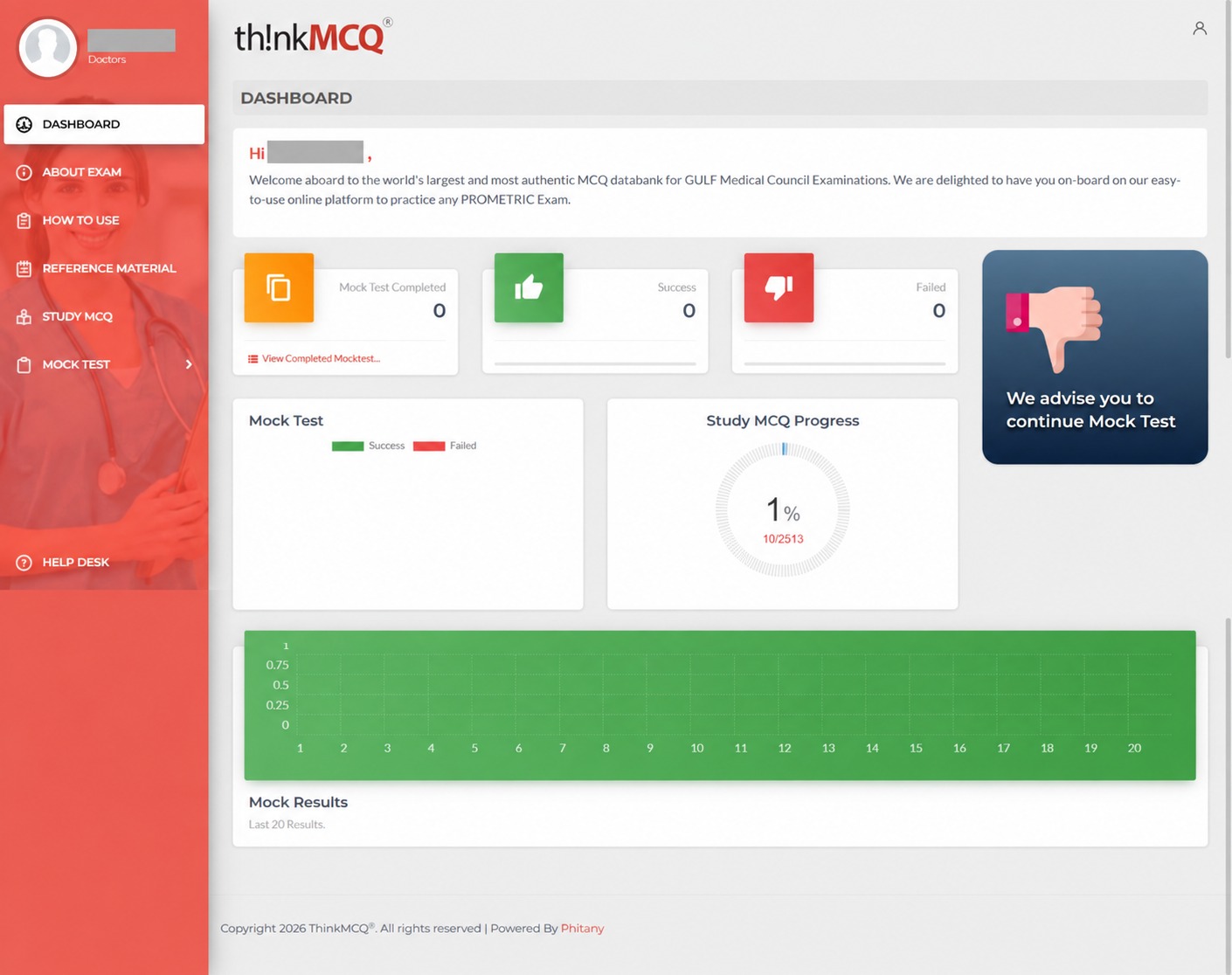Open the Dashboard menu item
1232x975 pixels.
pyautogui.click(x=104, y=124)
